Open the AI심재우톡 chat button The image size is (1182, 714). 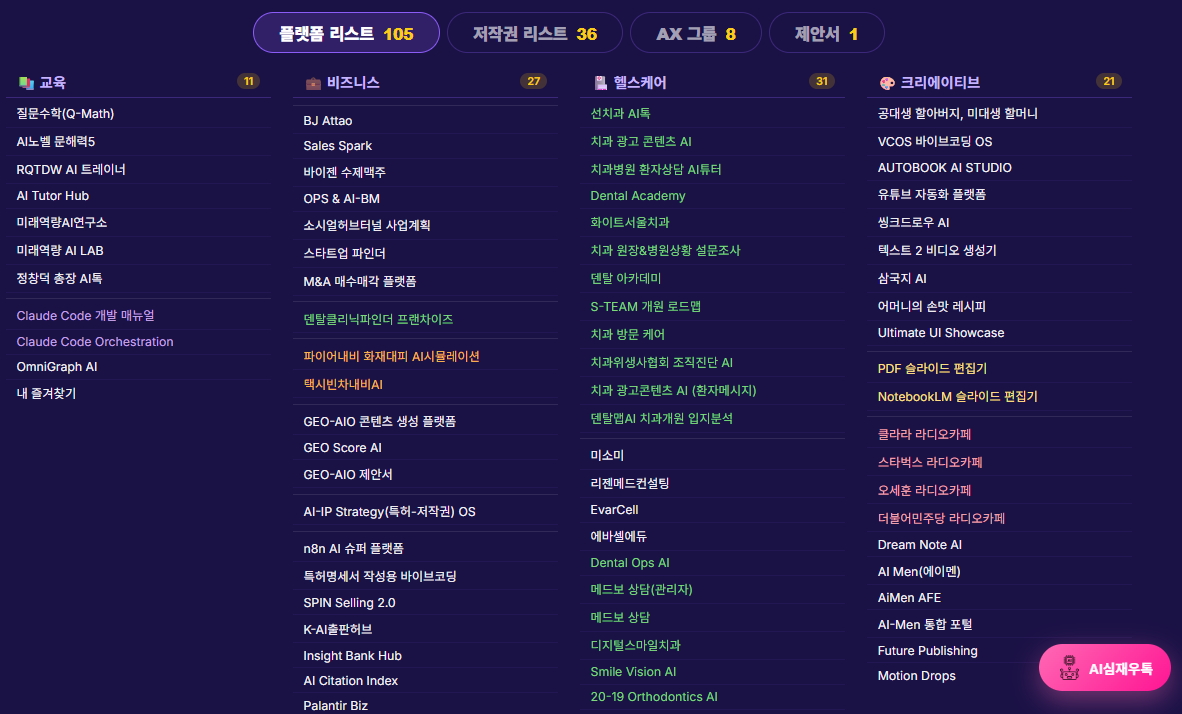coord(1104,667)
